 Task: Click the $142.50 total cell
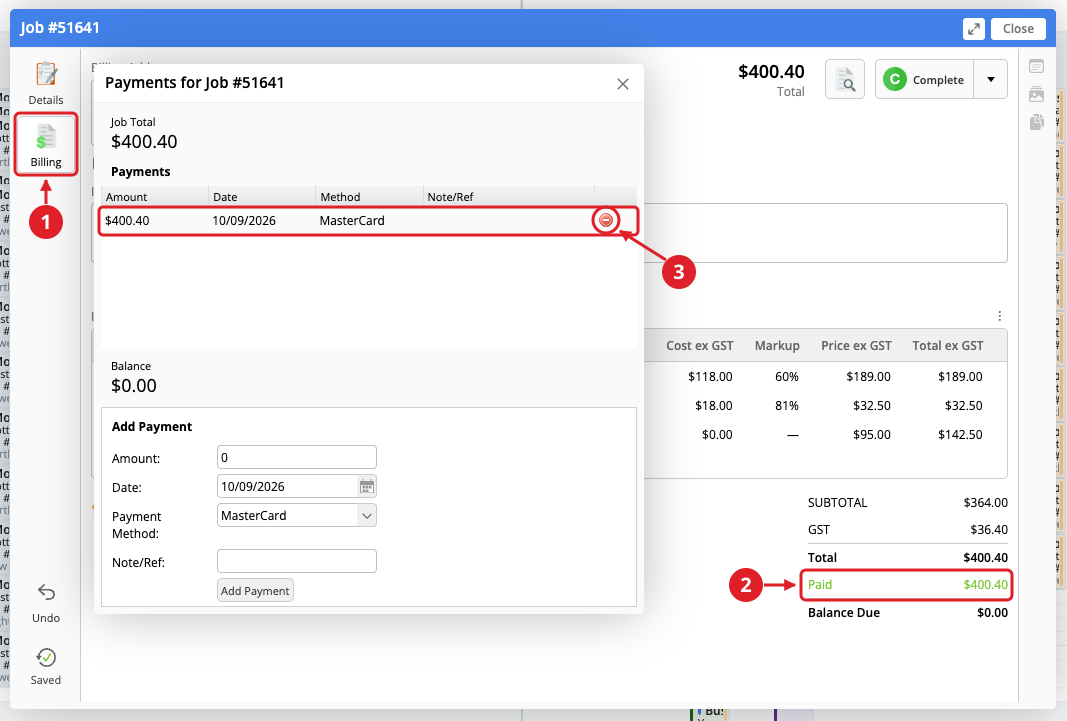pos(960,435)
